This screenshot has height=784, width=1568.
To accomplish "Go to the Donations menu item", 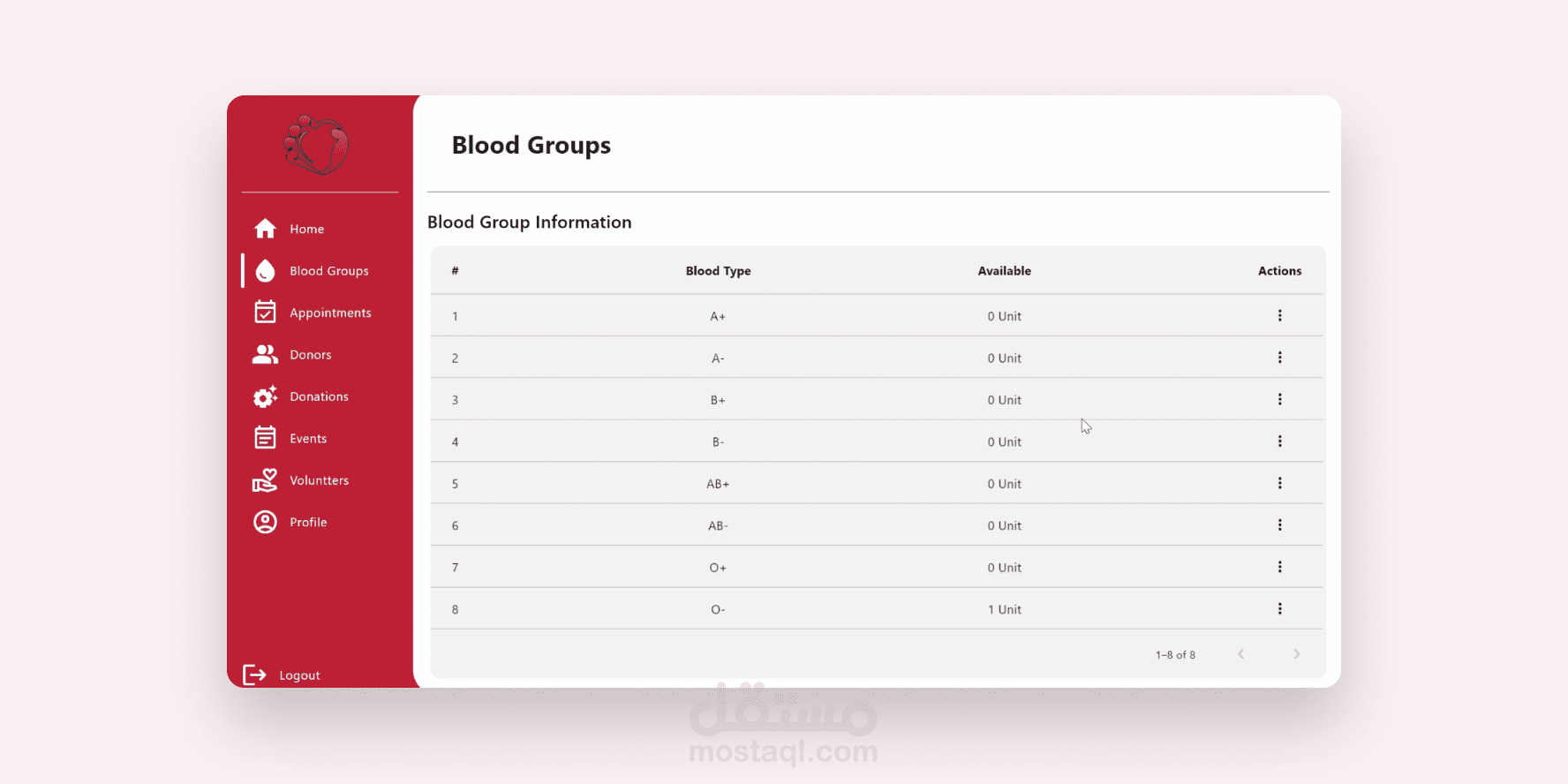I will 319,396.
